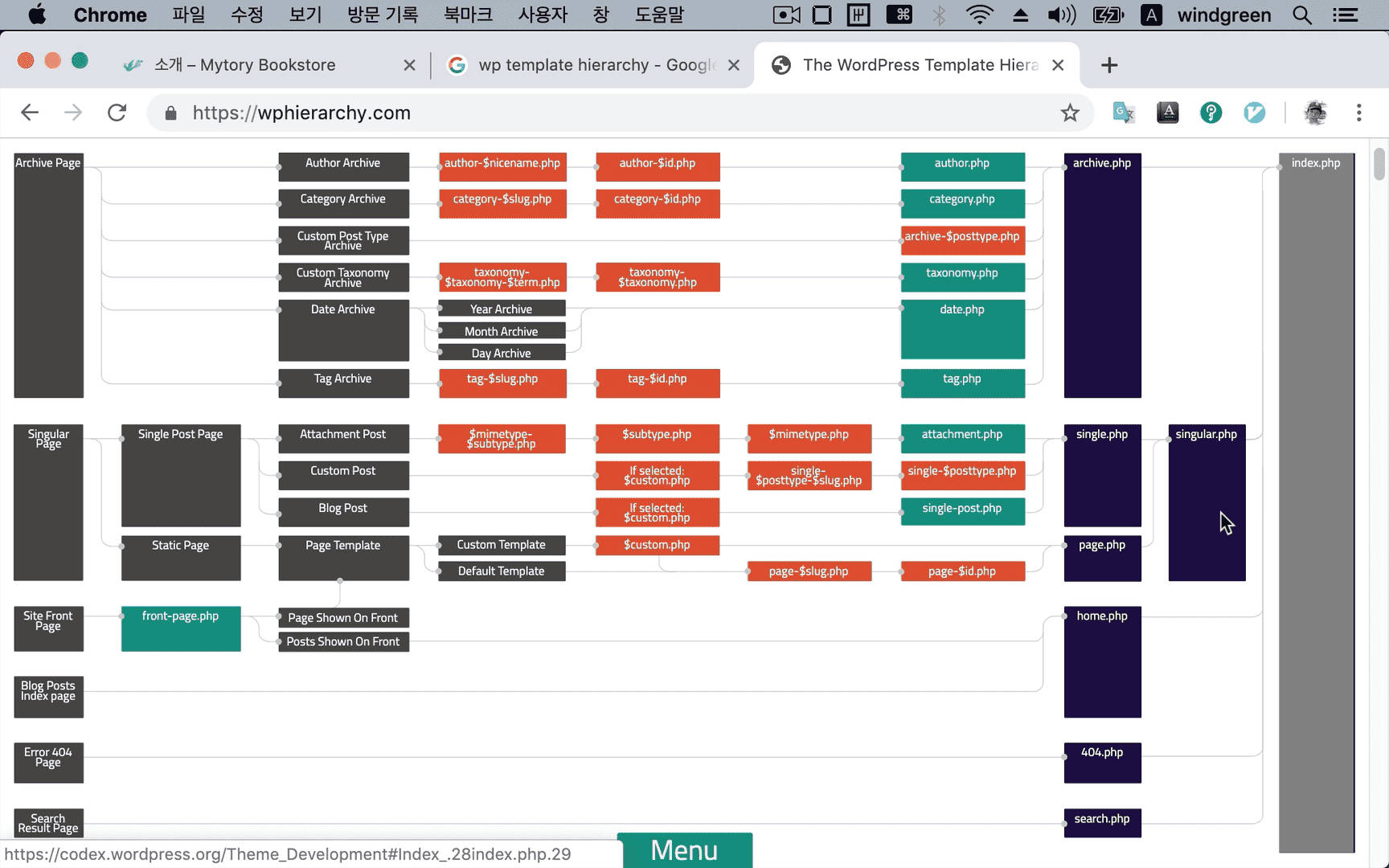This screenshot has width=1389, height=868.
Task: Click the date.php block
Action: pos(962,329)
